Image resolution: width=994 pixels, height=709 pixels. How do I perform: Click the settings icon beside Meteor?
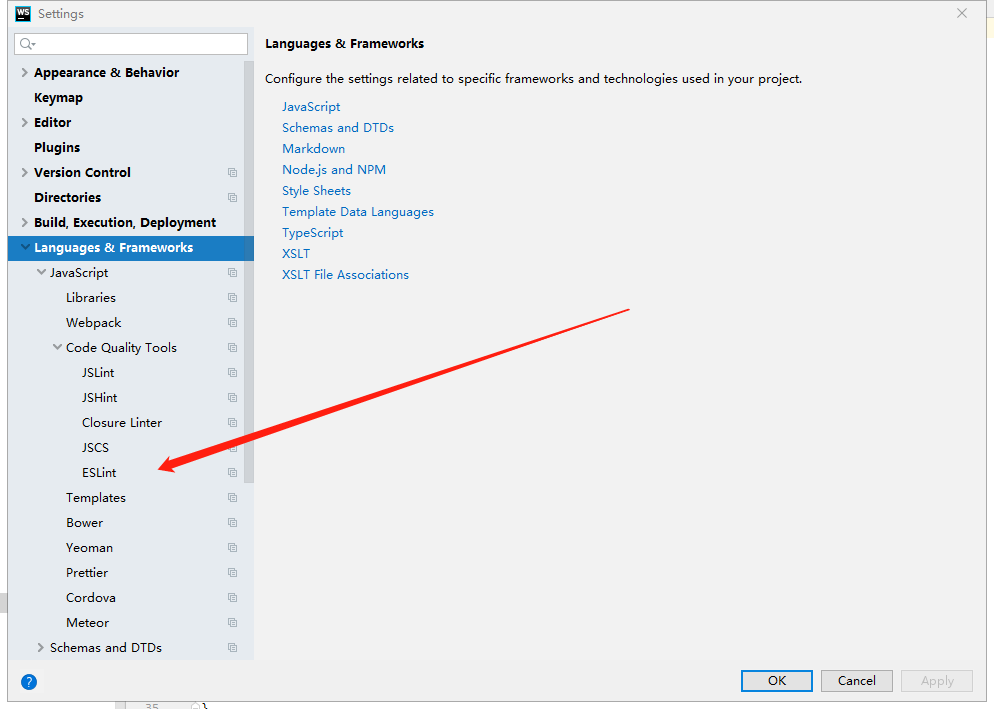(232, 622)
